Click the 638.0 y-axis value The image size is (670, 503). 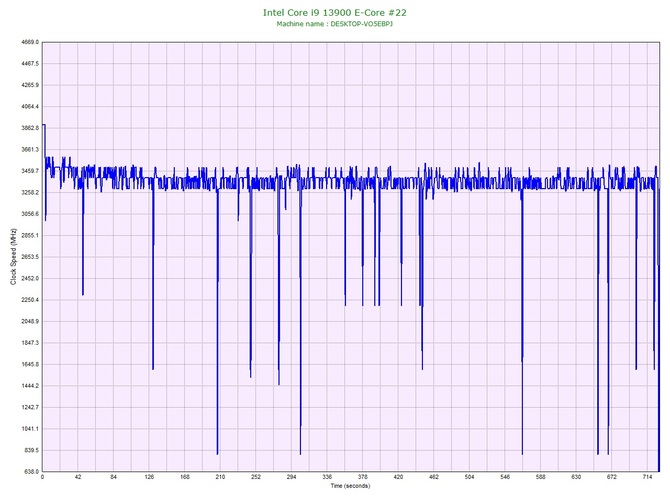coord(31,472)
